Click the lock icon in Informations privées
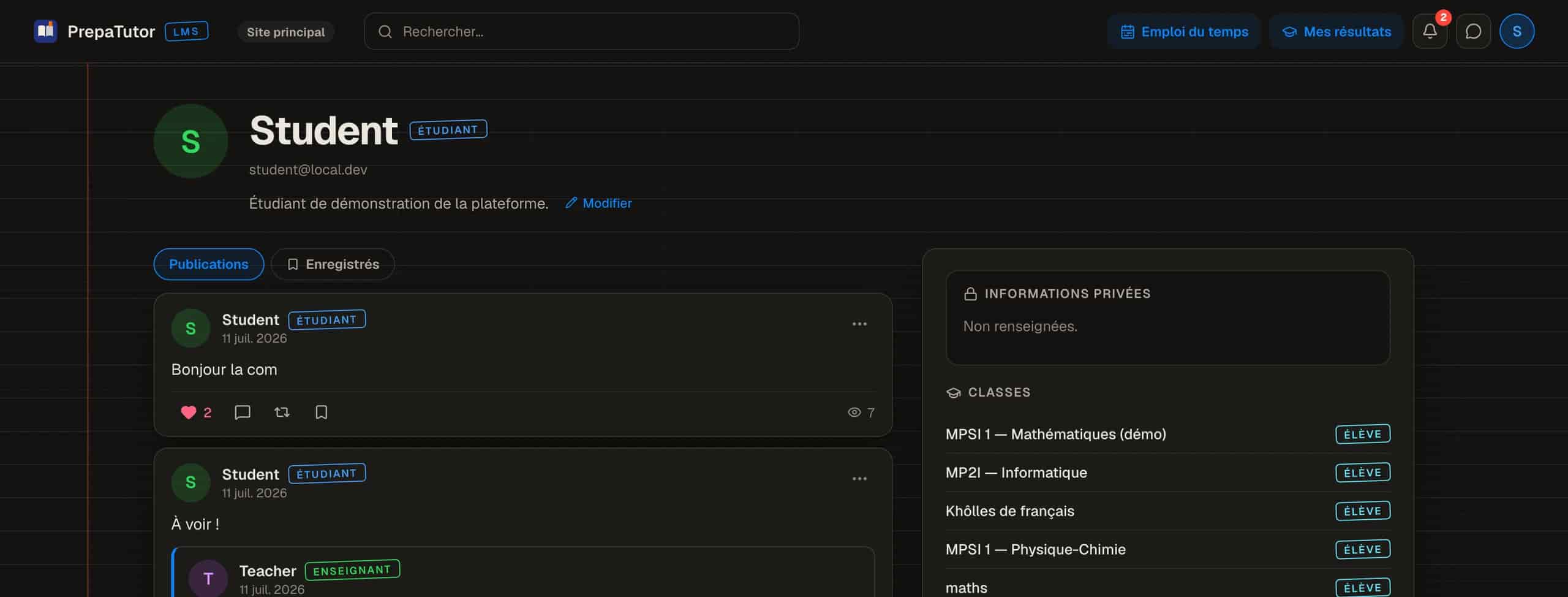Viewport: 1568px width, 597px height. 970,294
